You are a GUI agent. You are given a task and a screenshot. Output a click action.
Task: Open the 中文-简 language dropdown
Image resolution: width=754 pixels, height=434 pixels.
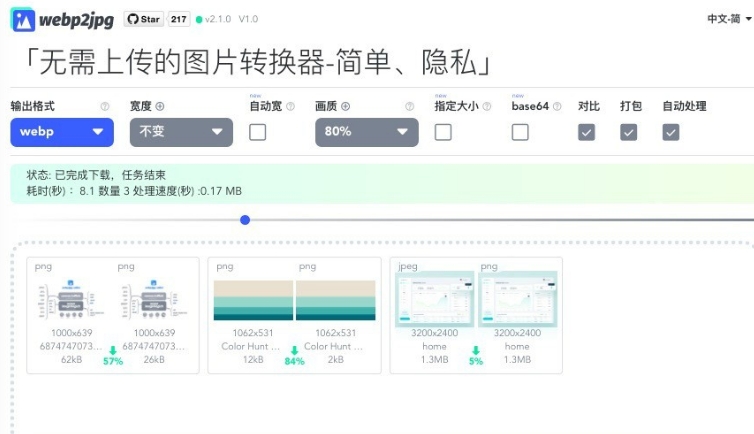(x=729, y=19)
